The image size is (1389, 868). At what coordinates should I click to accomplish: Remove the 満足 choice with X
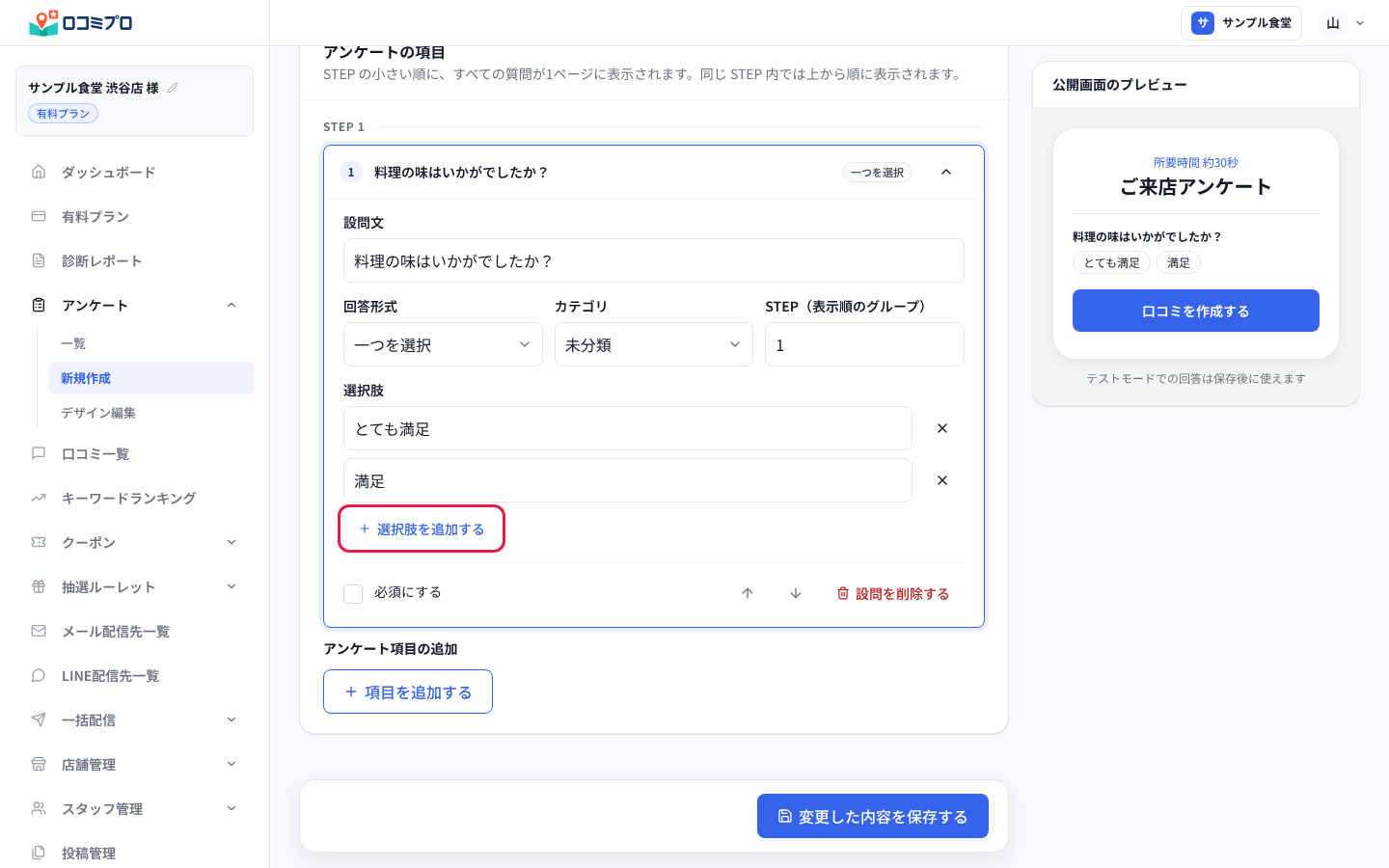pyautogui.click(x=942, y=480)
